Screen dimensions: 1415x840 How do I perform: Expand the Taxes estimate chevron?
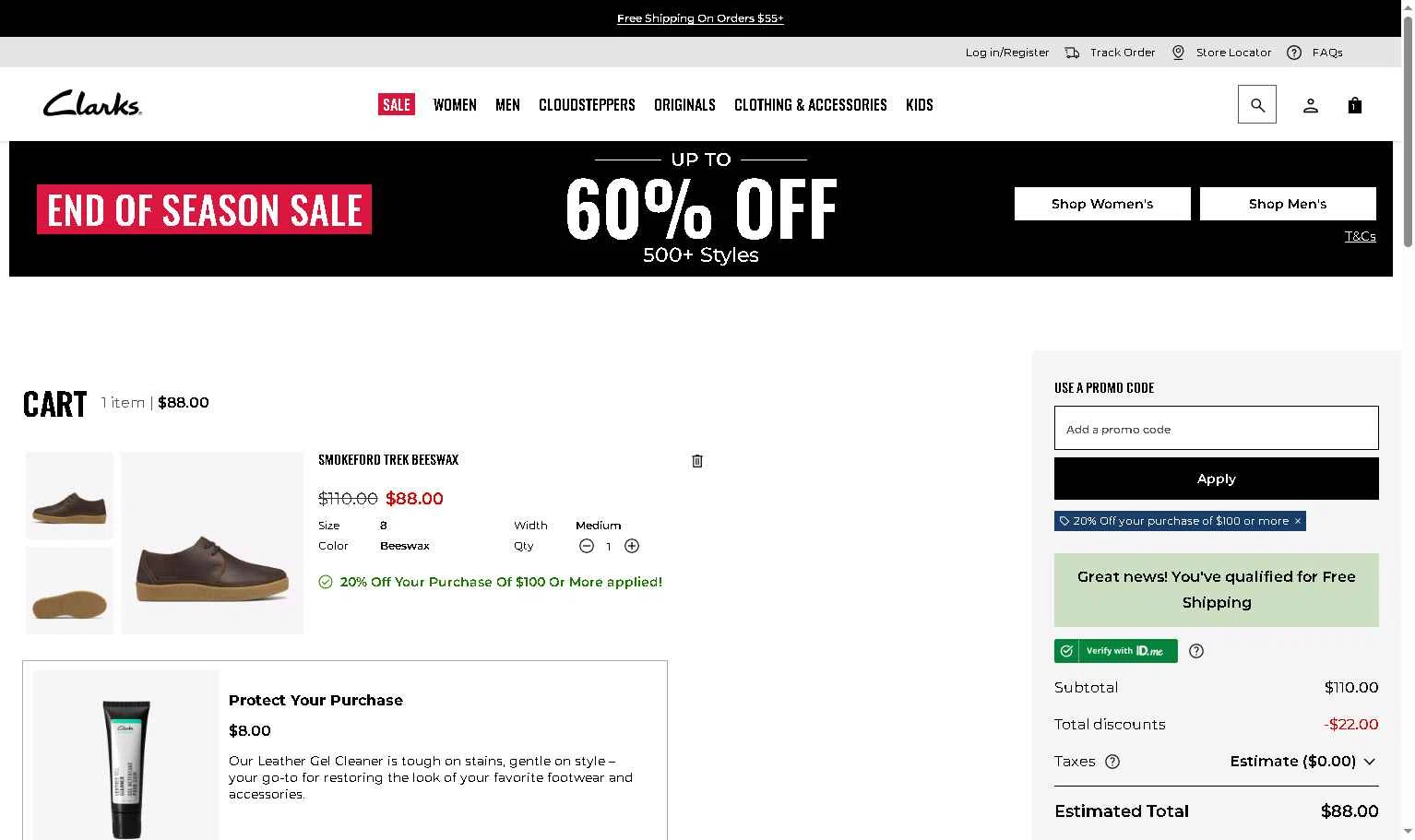coord(1369,762)
